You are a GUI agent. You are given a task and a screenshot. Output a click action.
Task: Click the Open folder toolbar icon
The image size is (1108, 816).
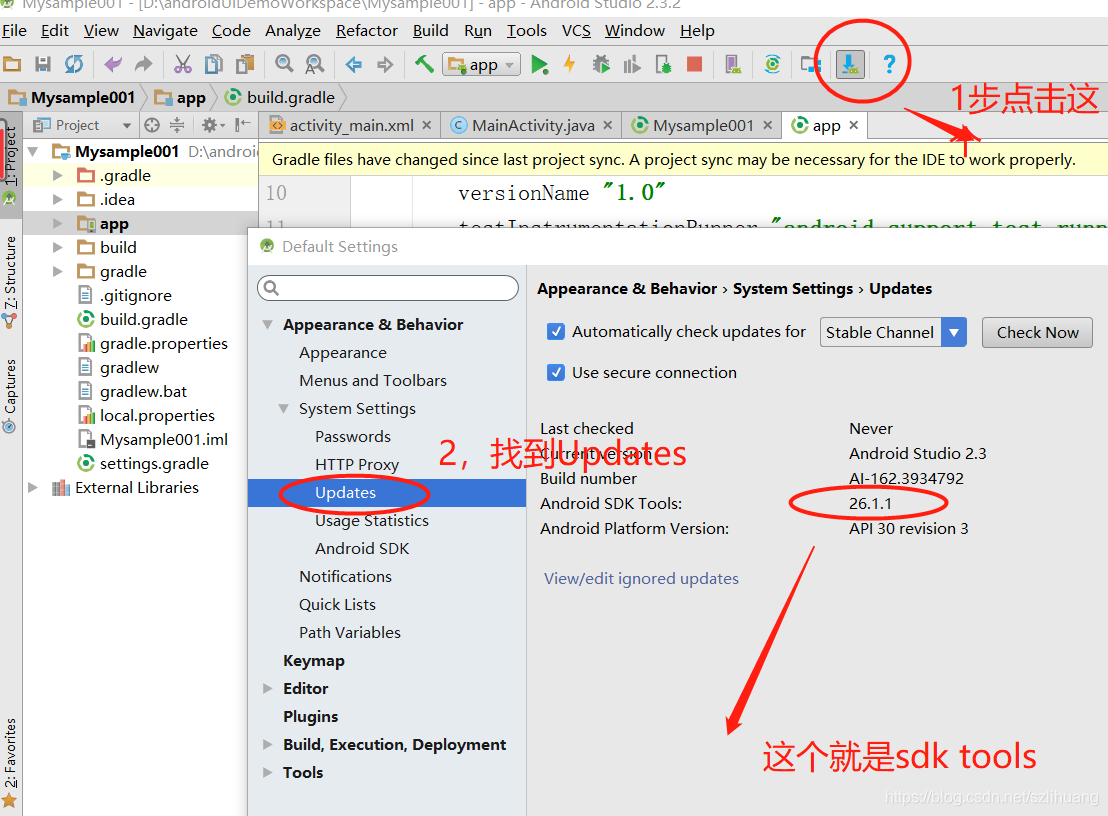pos(12,64)
